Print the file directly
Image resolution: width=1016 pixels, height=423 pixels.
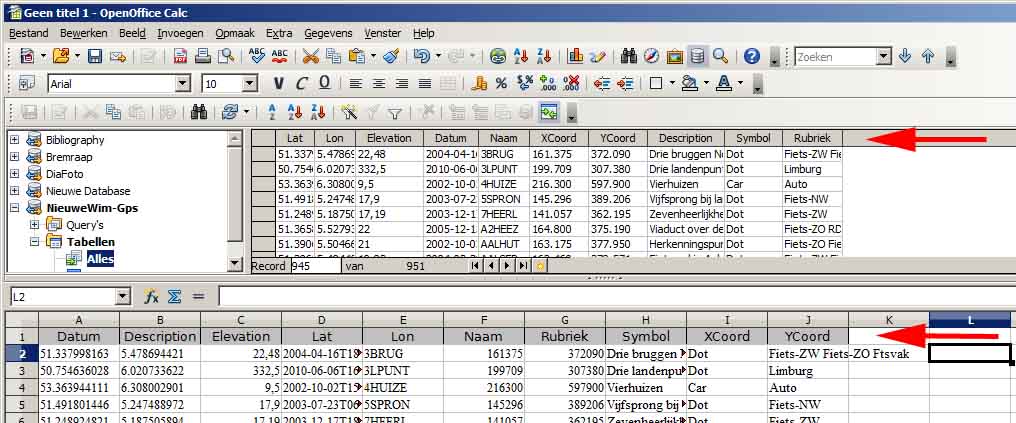coord(203,56)
